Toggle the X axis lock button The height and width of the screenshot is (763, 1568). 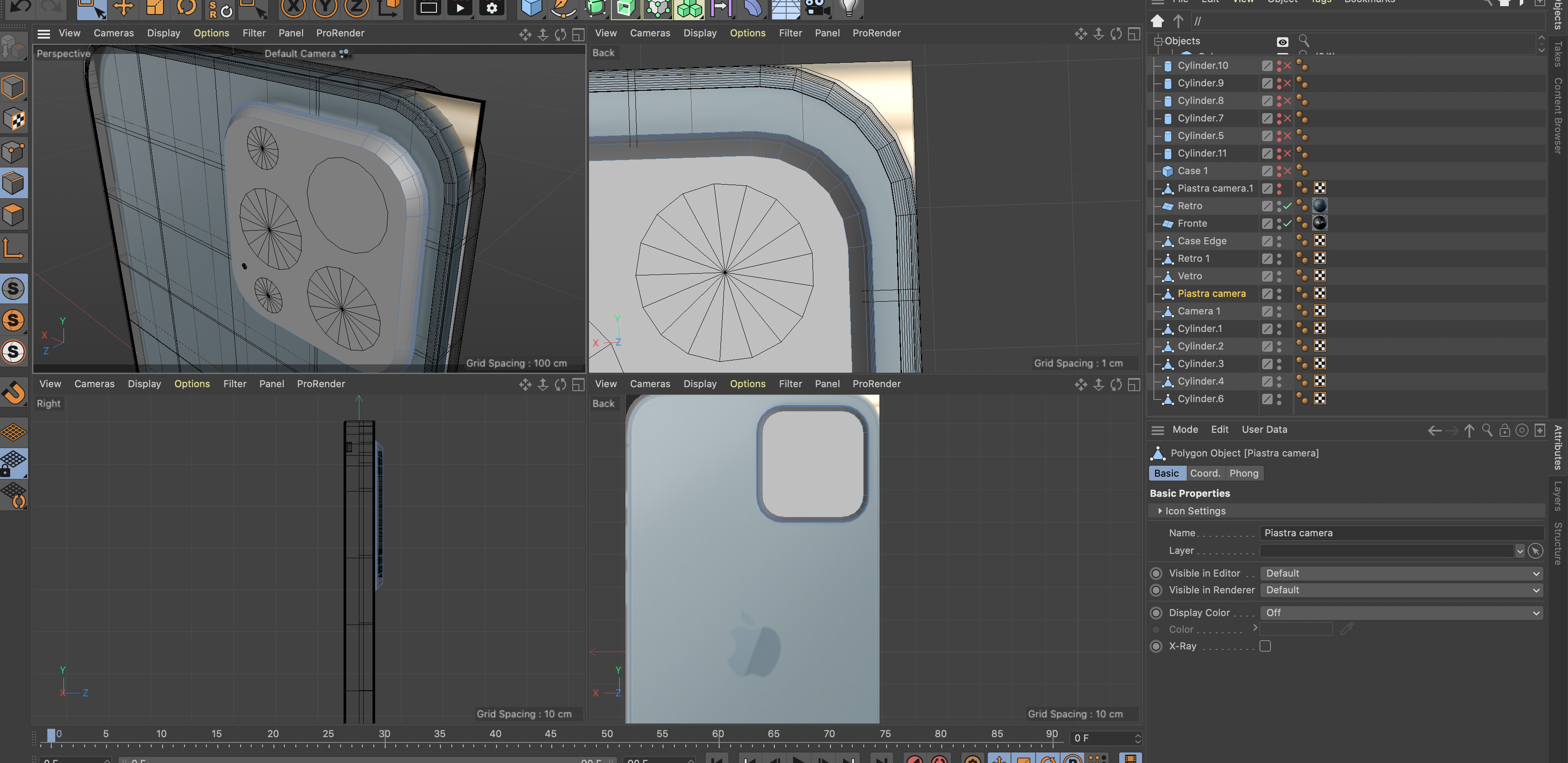(293, 7)
